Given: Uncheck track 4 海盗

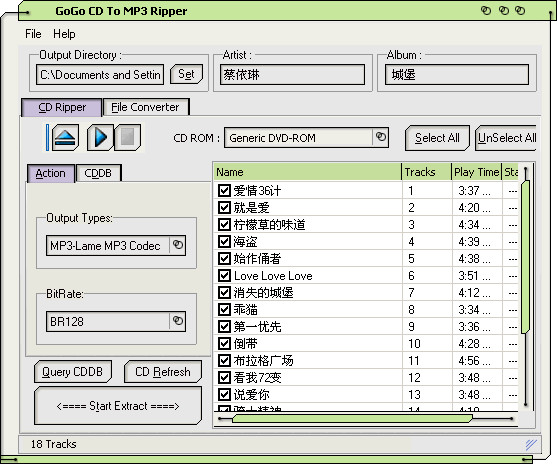Looking at the screenshot, I should pyautogui.click(x=224, y=242).
